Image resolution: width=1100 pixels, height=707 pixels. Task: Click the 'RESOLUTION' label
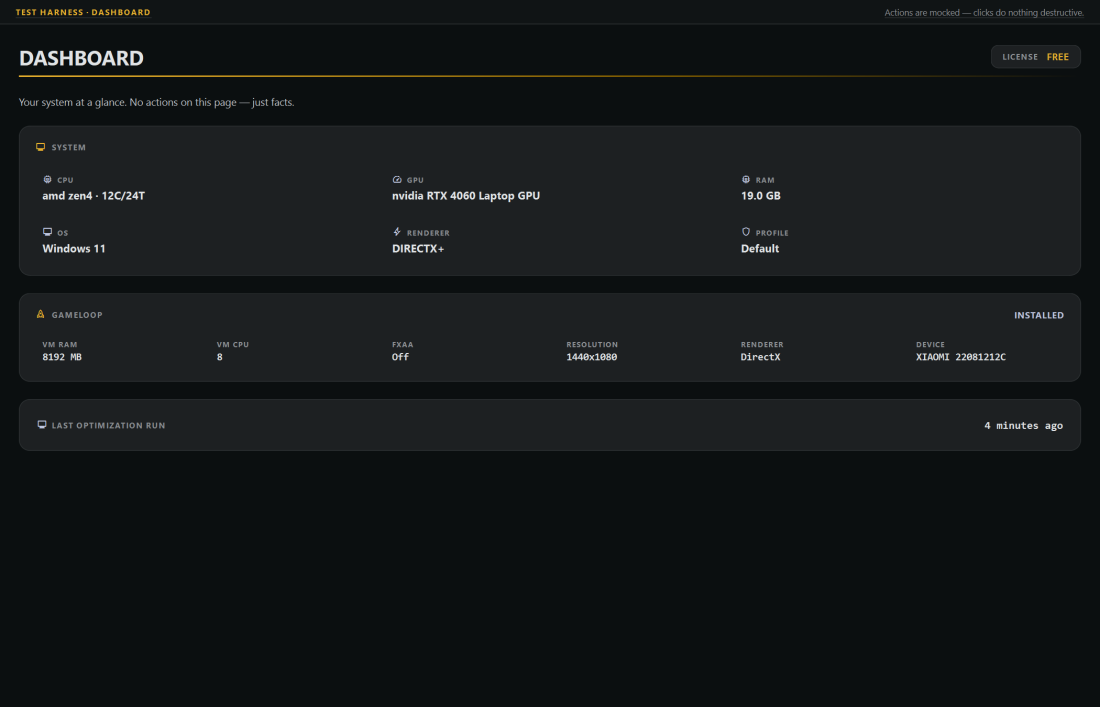(x=592, y=345)
